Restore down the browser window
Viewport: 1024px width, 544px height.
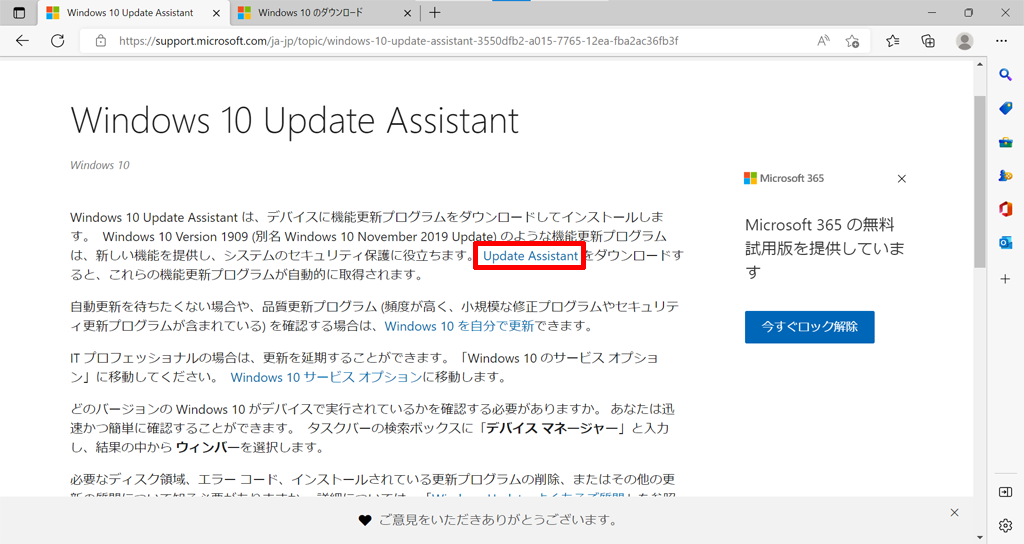[968, 12]
